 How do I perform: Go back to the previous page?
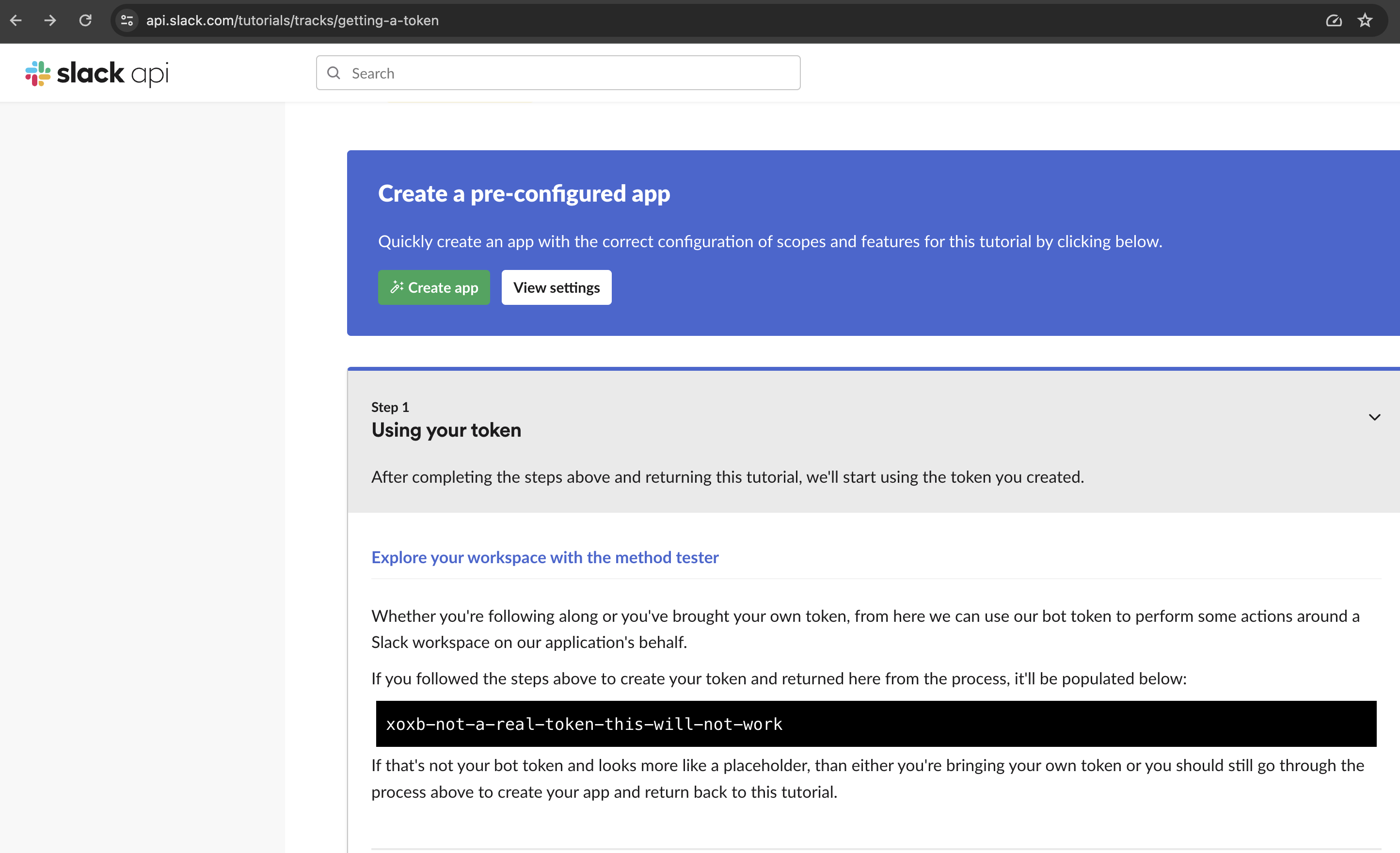pyautogui.click(x=16, y=20)
